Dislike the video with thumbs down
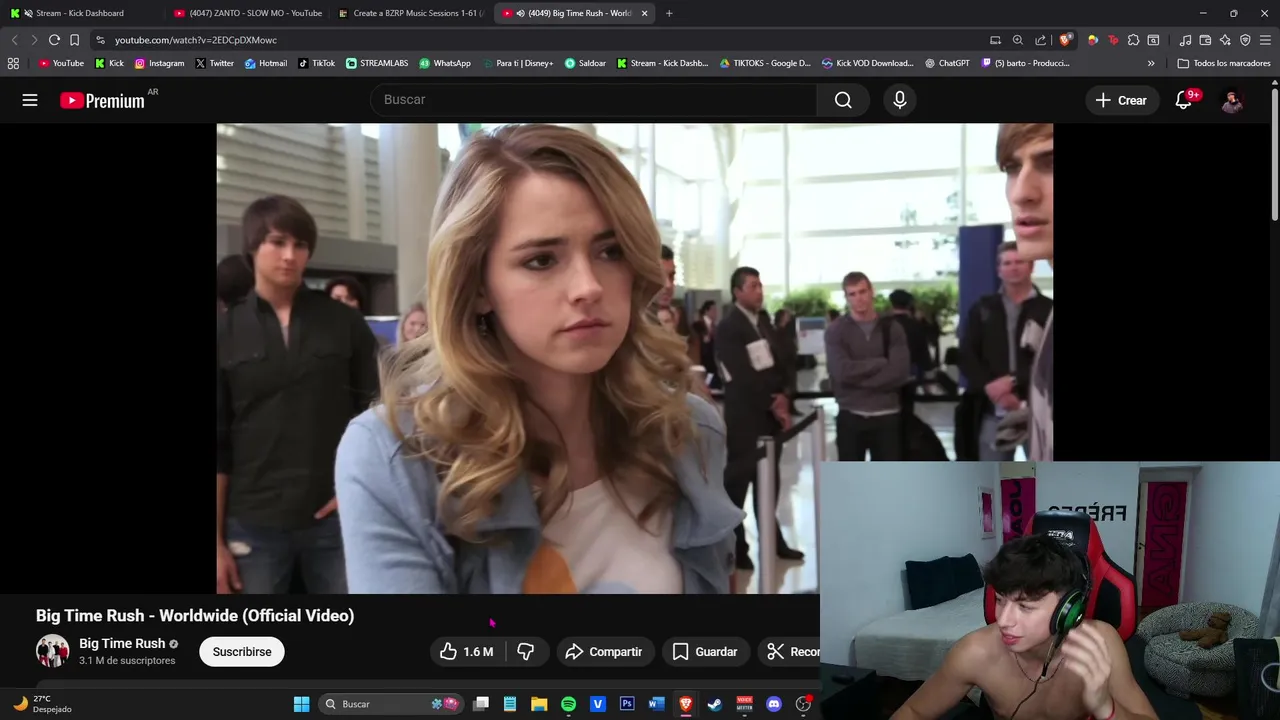 [526, 652]
